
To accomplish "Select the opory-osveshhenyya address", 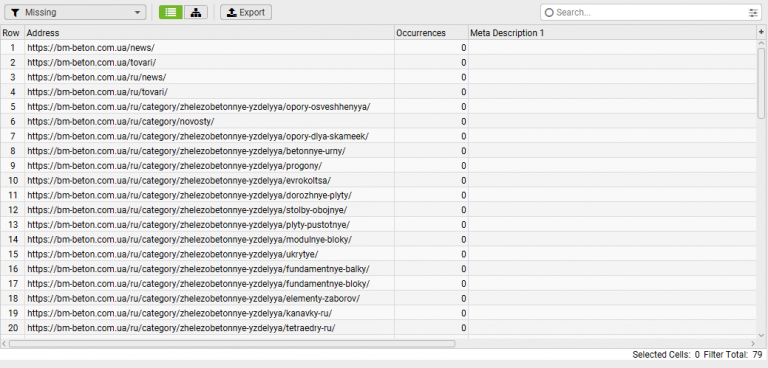I will point(199,106).
